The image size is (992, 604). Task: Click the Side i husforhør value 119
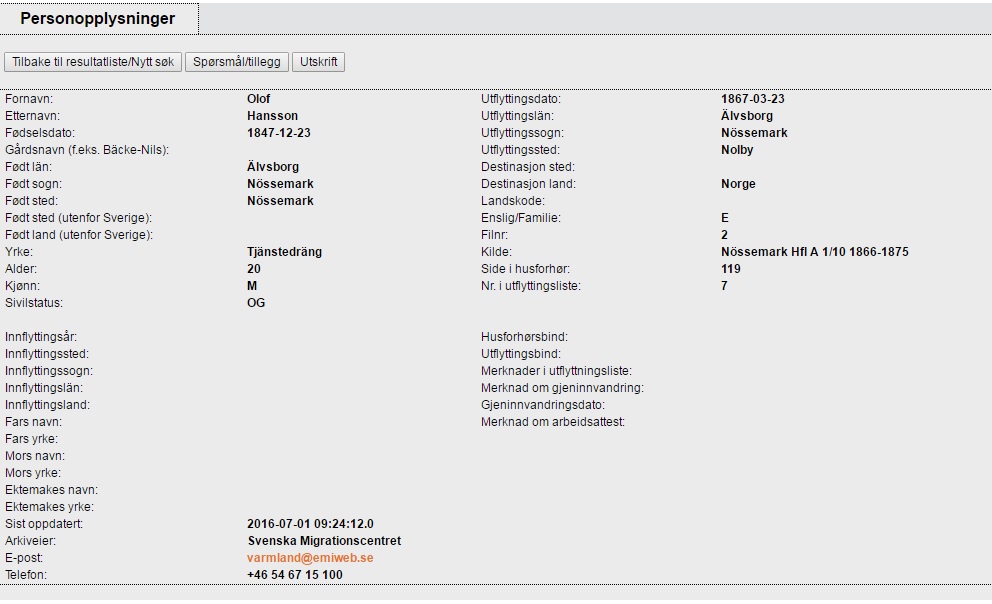tap(731, 269)
